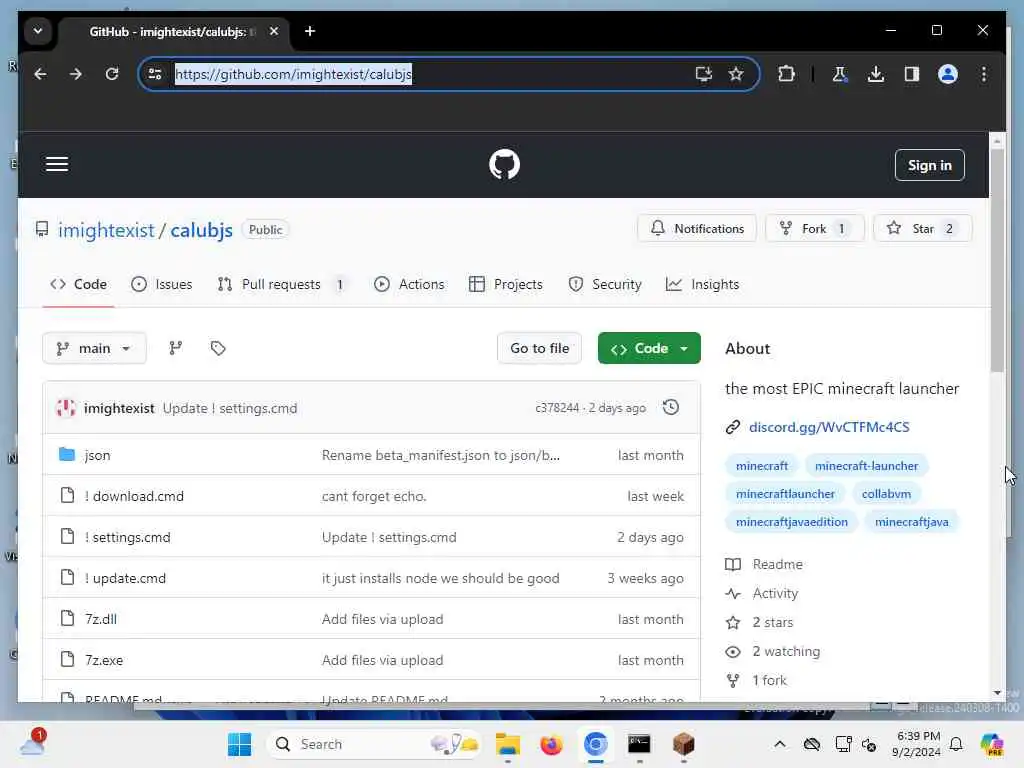The image size is (1024, 768).
Task: Open the imightexist owner link
Action: click(x=106, y=230)
